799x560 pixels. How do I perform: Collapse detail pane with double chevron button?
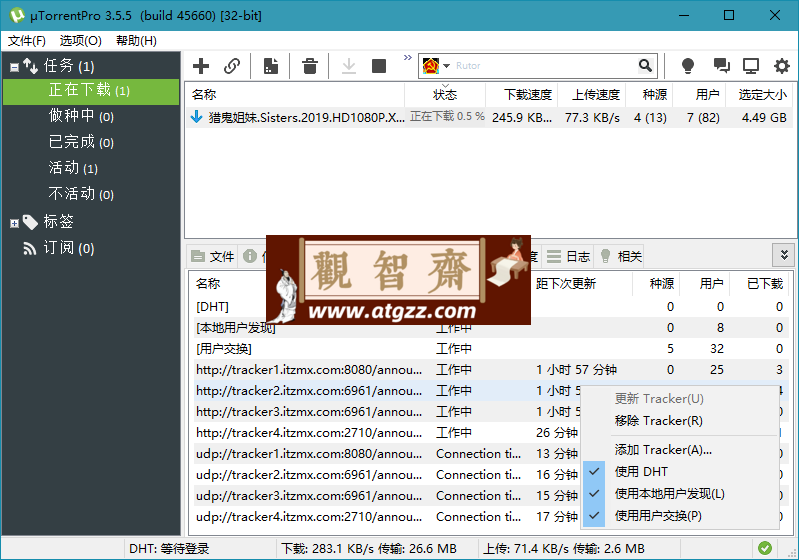tap(783, 255)
